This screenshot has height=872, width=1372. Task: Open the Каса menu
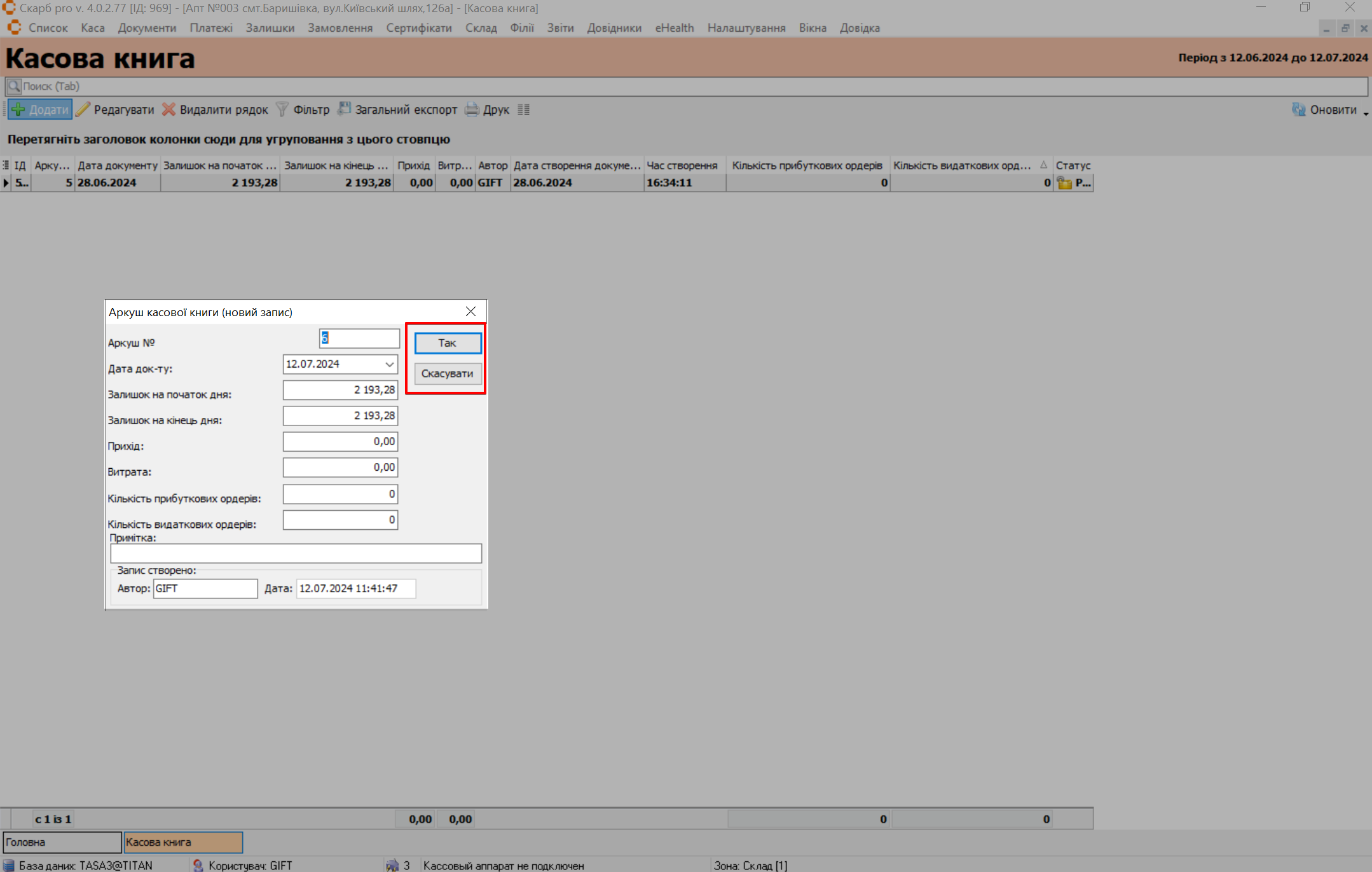92,28
